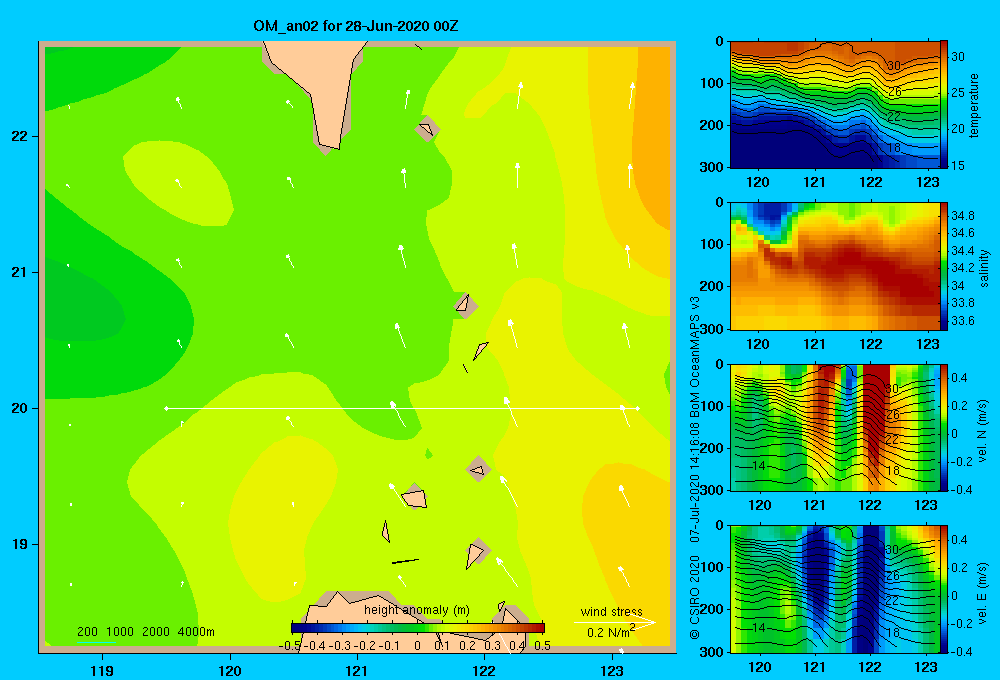Click the wind stress reference arrow in legend
1000x680 pixels.
(614, 622)
